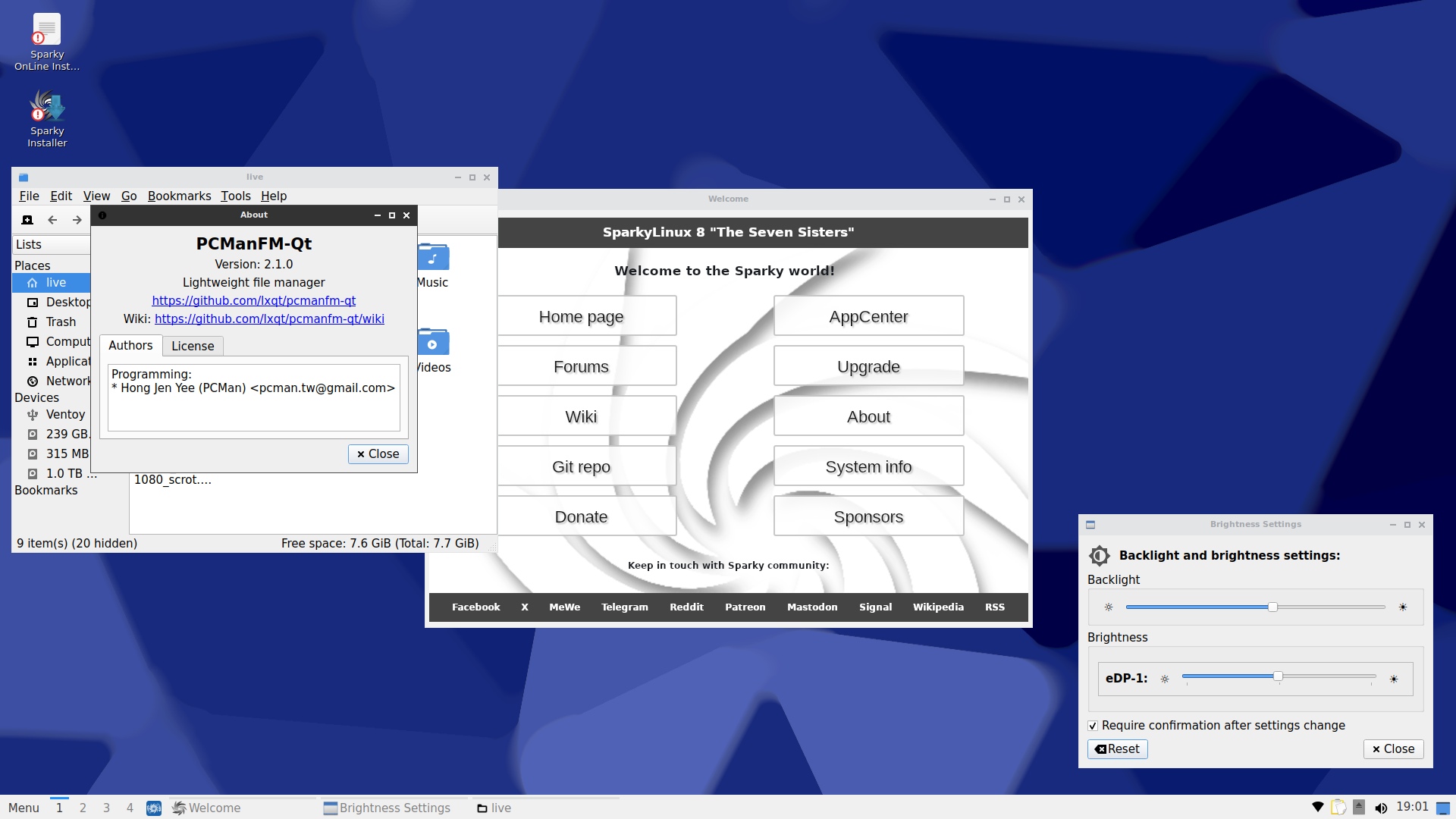Open the Music folder icon

tap(434, 259)
